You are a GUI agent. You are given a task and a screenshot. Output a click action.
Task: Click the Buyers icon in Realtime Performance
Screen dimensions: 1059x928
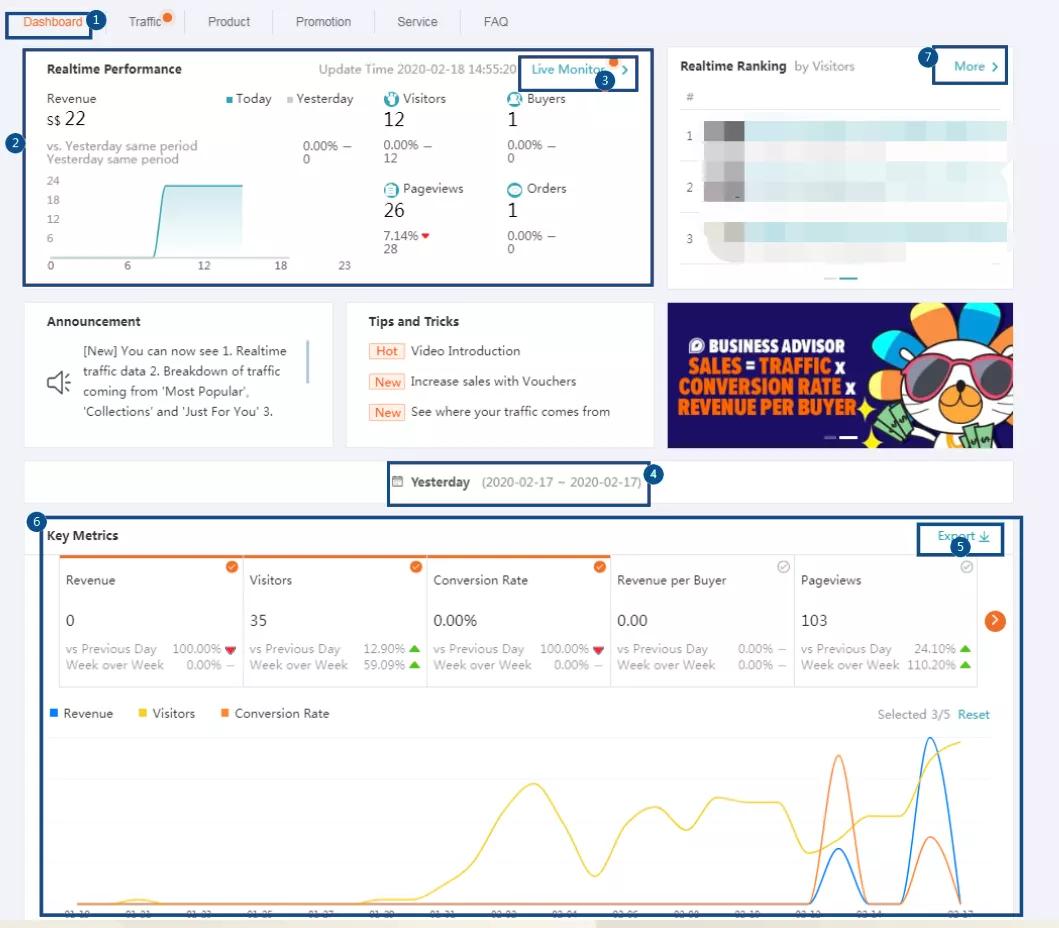(x=515, y=100)
